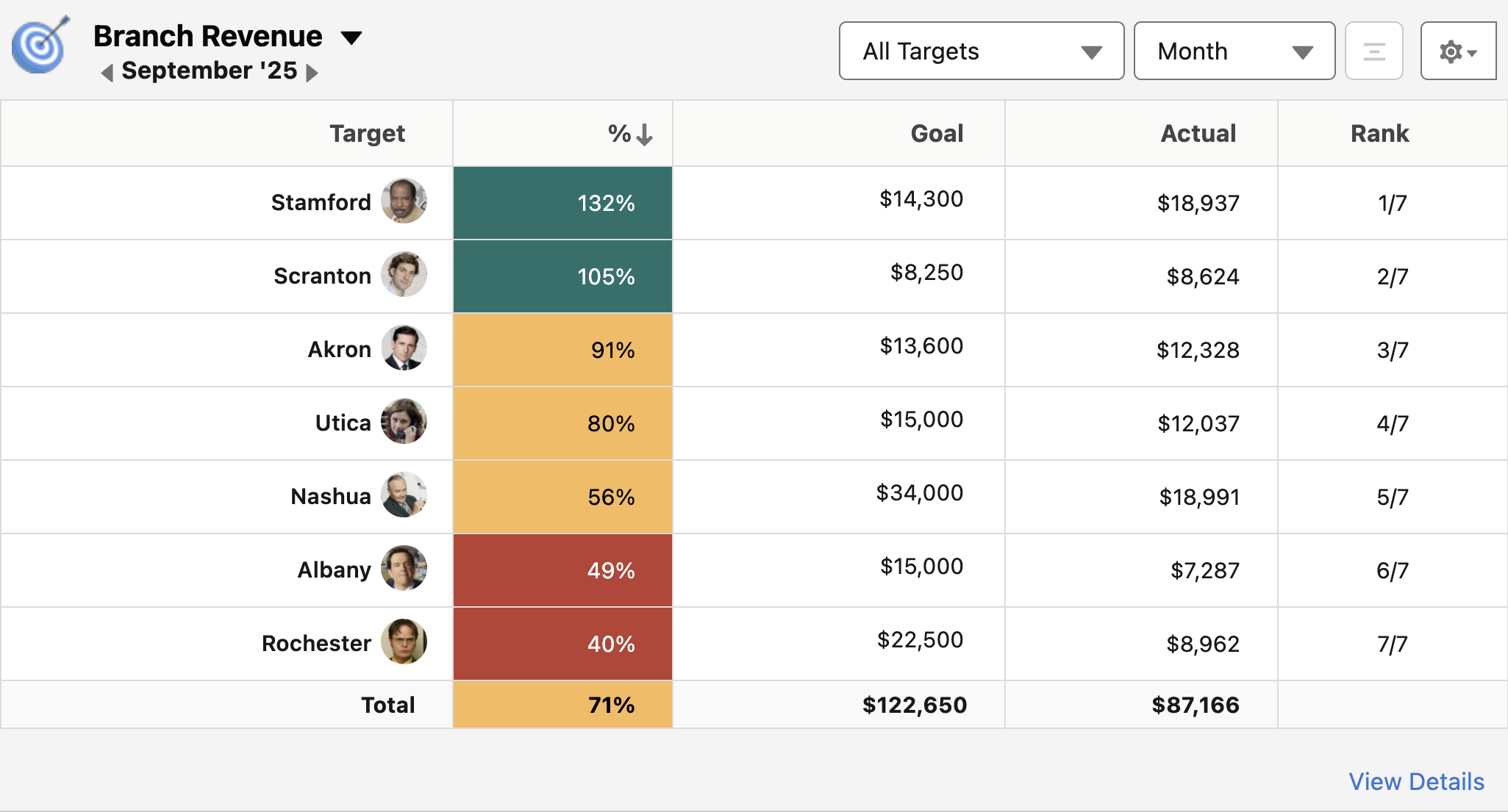Screen dimensions: 1508x812
Task: Click the green 132% progress cell
Action: coord(562,203)
